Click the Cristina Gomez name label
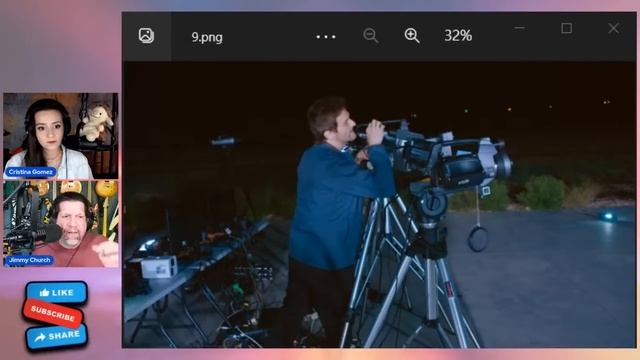Viewport: 640px width, 360px height. pos(31,172)
